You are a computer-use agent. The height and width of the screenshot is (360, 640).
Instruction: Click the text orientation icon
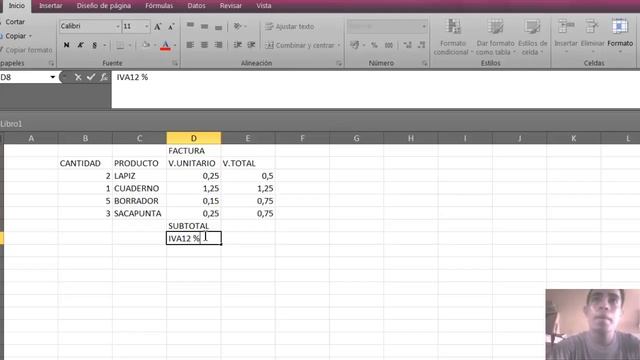tap(237, 27)
